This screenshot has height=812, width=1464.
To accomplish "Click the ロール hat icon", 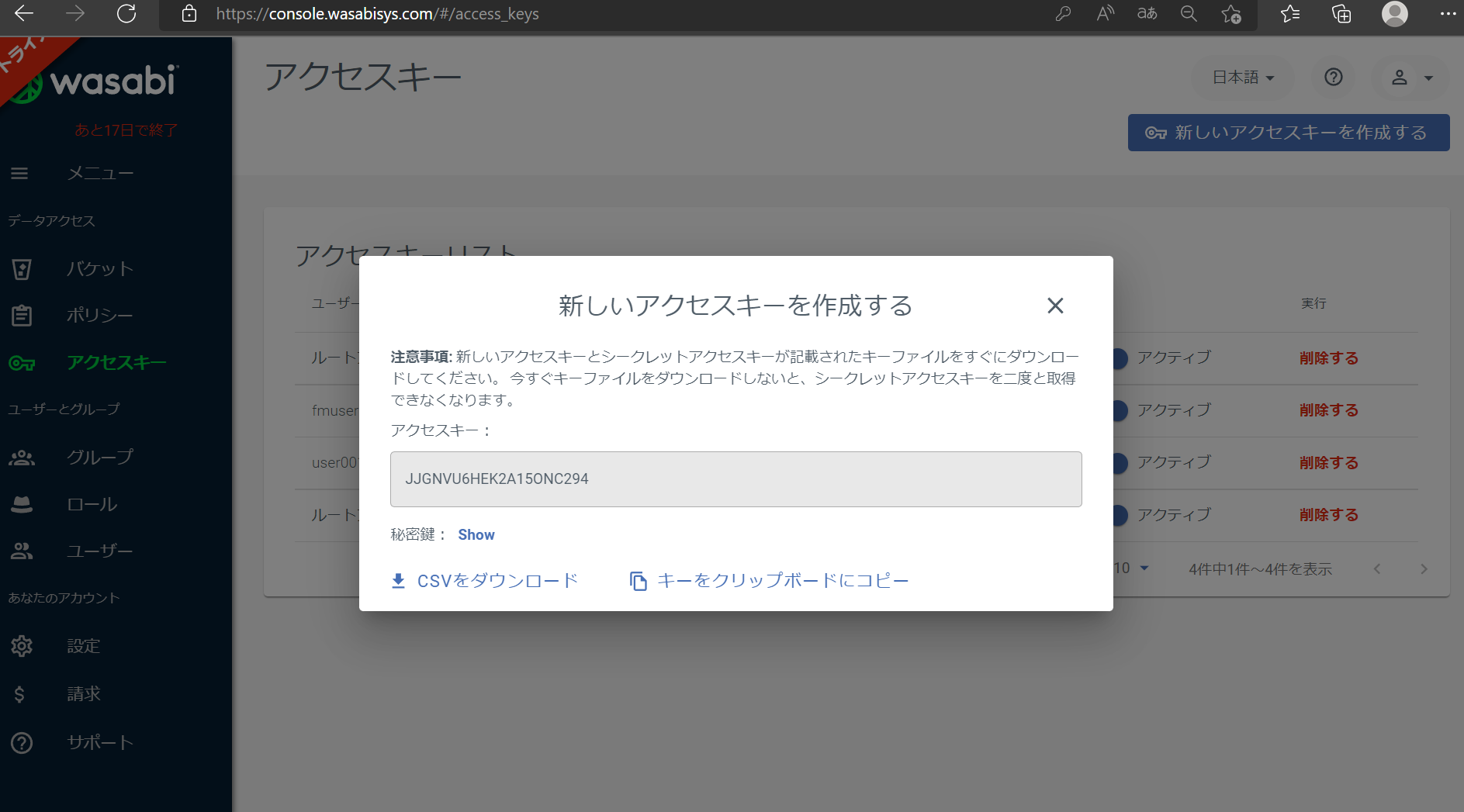I will click(22, 505).
